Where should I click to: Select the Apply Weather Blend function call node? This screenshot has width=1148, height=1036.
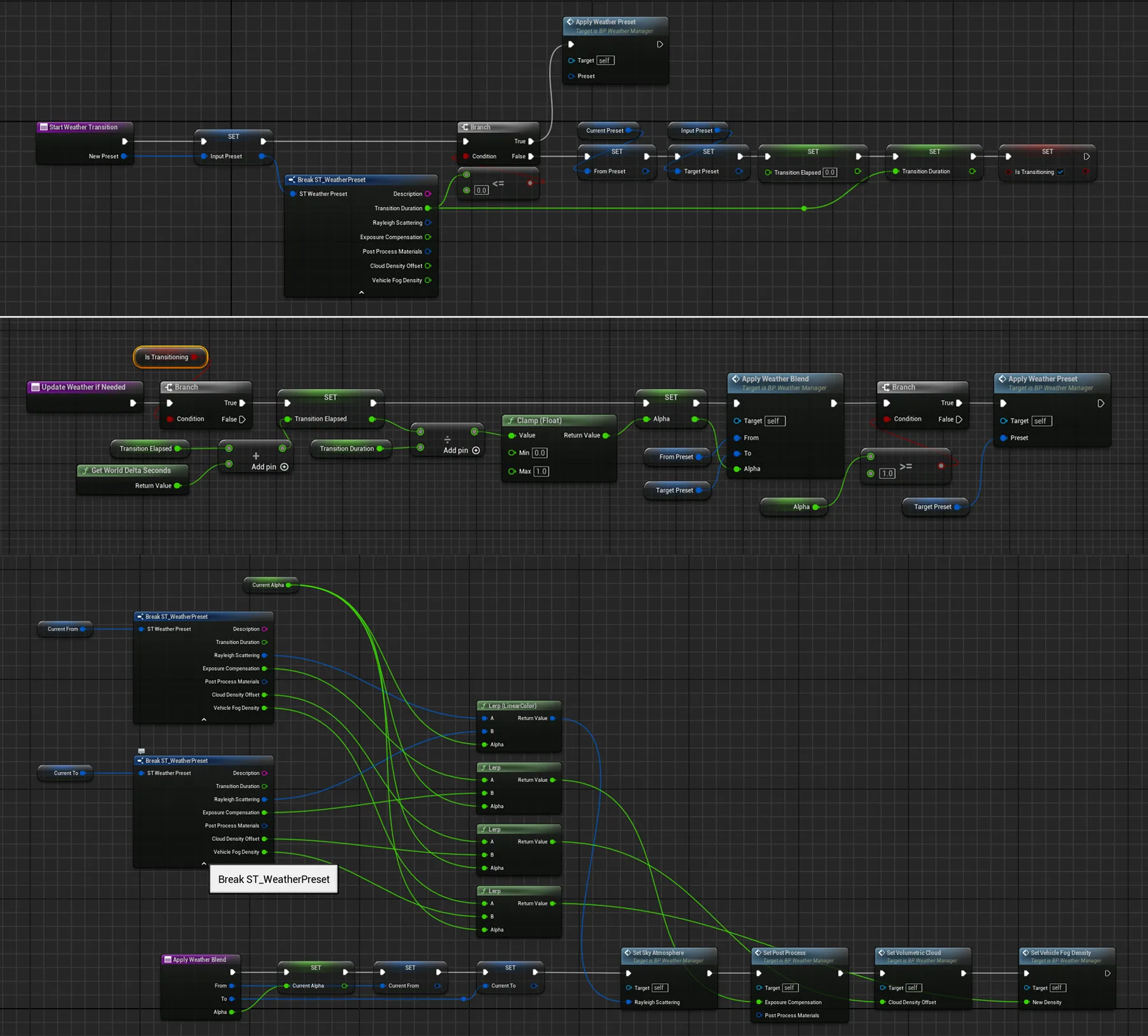point(784,425)
